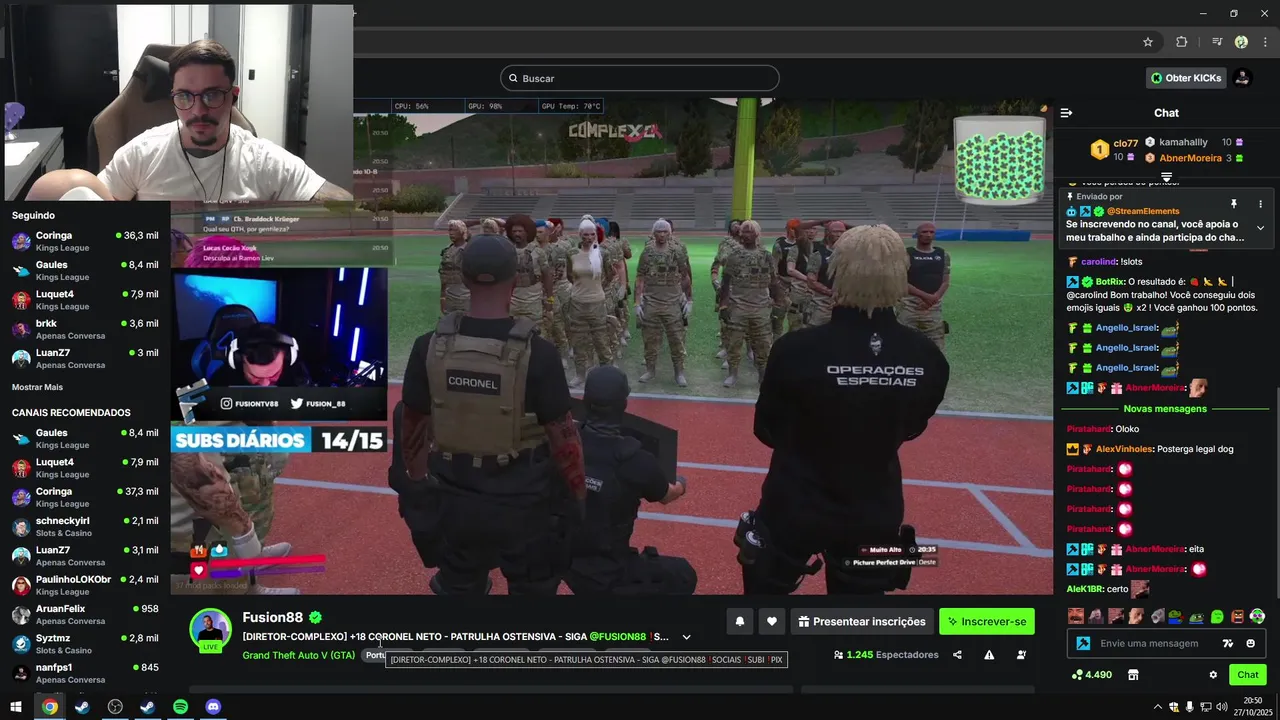Click AlexVinholes username in chat
Screen dimensions: 1280x720
1123,449
